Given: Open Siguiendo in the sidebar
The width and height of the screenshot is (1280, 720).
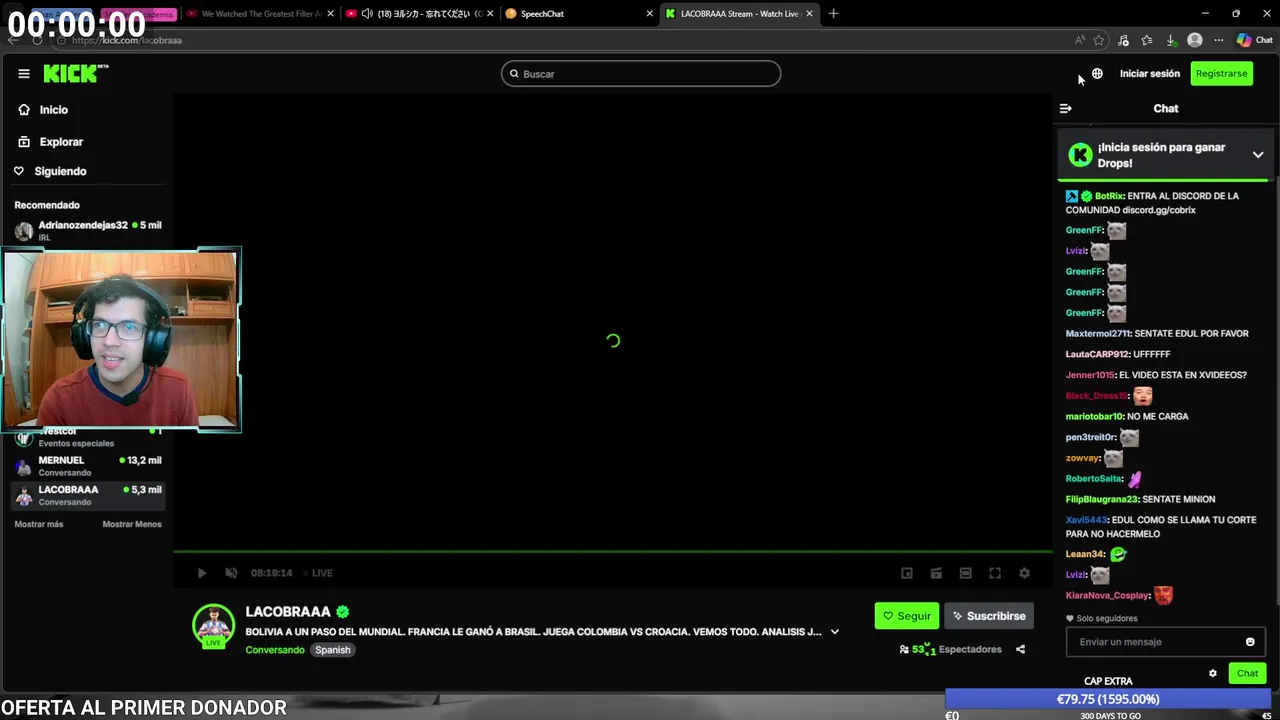Looking at the screenshot, I should 50,171.
